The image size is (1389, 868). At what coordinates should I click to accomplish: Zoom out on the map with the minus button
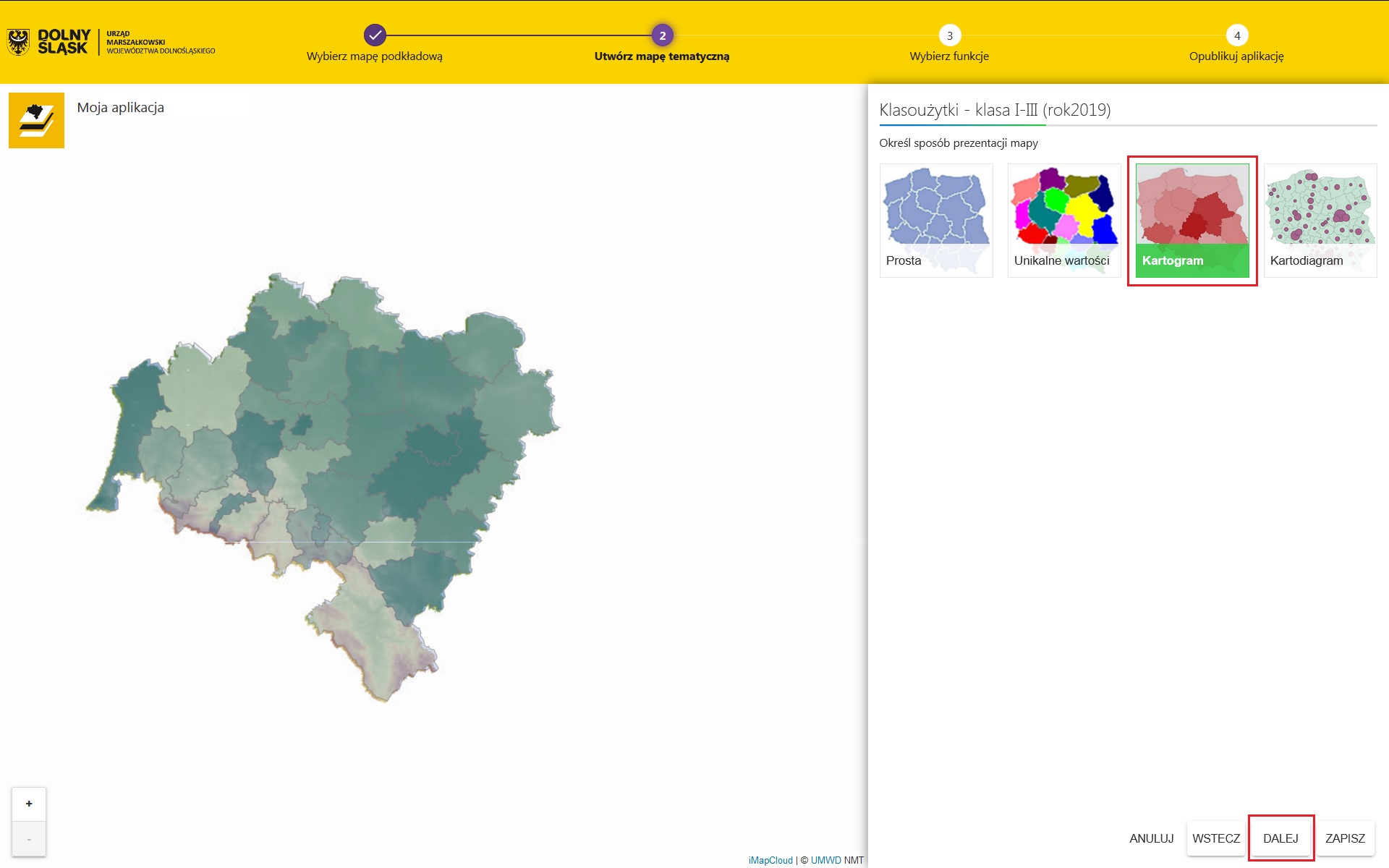tap(29, 839)
